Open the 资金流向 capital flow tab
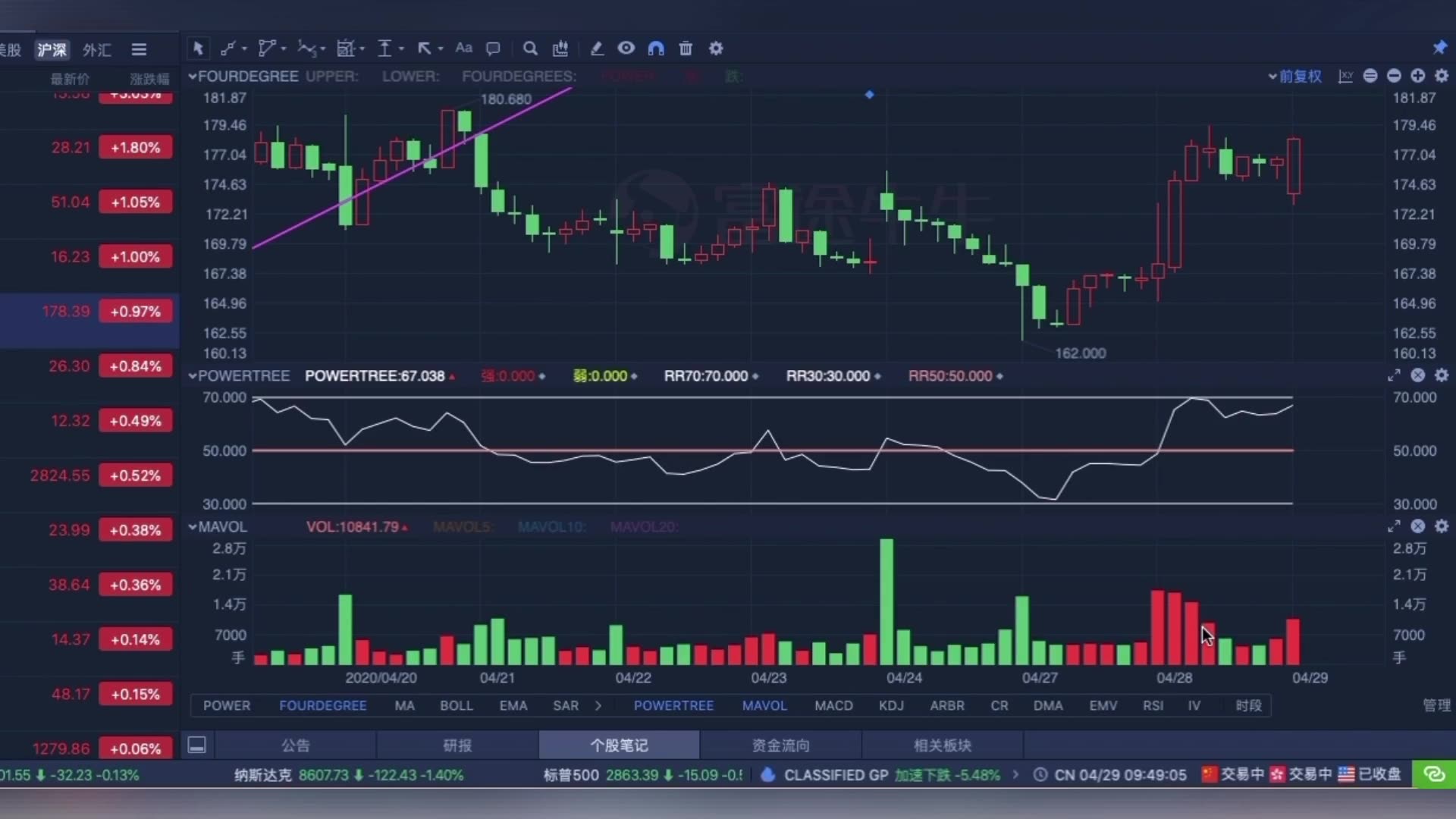 pos(780,745)
